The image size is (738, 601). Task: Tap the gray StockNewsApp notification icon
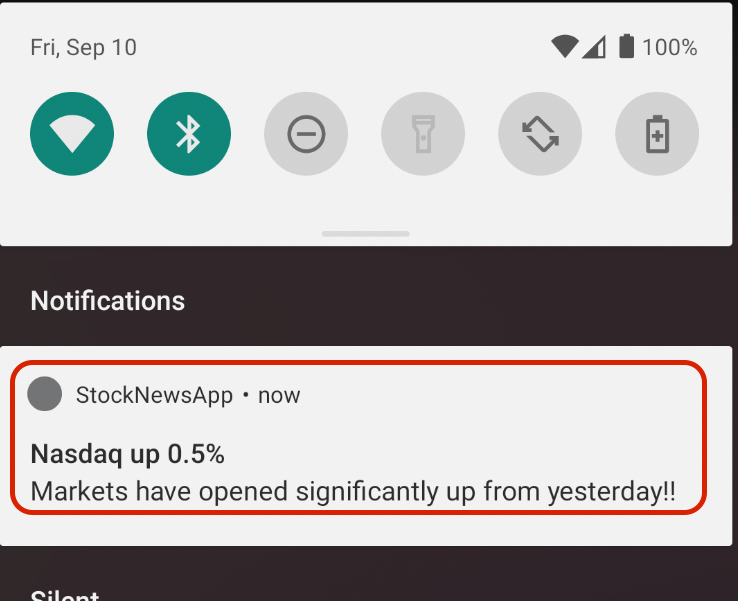44,395
